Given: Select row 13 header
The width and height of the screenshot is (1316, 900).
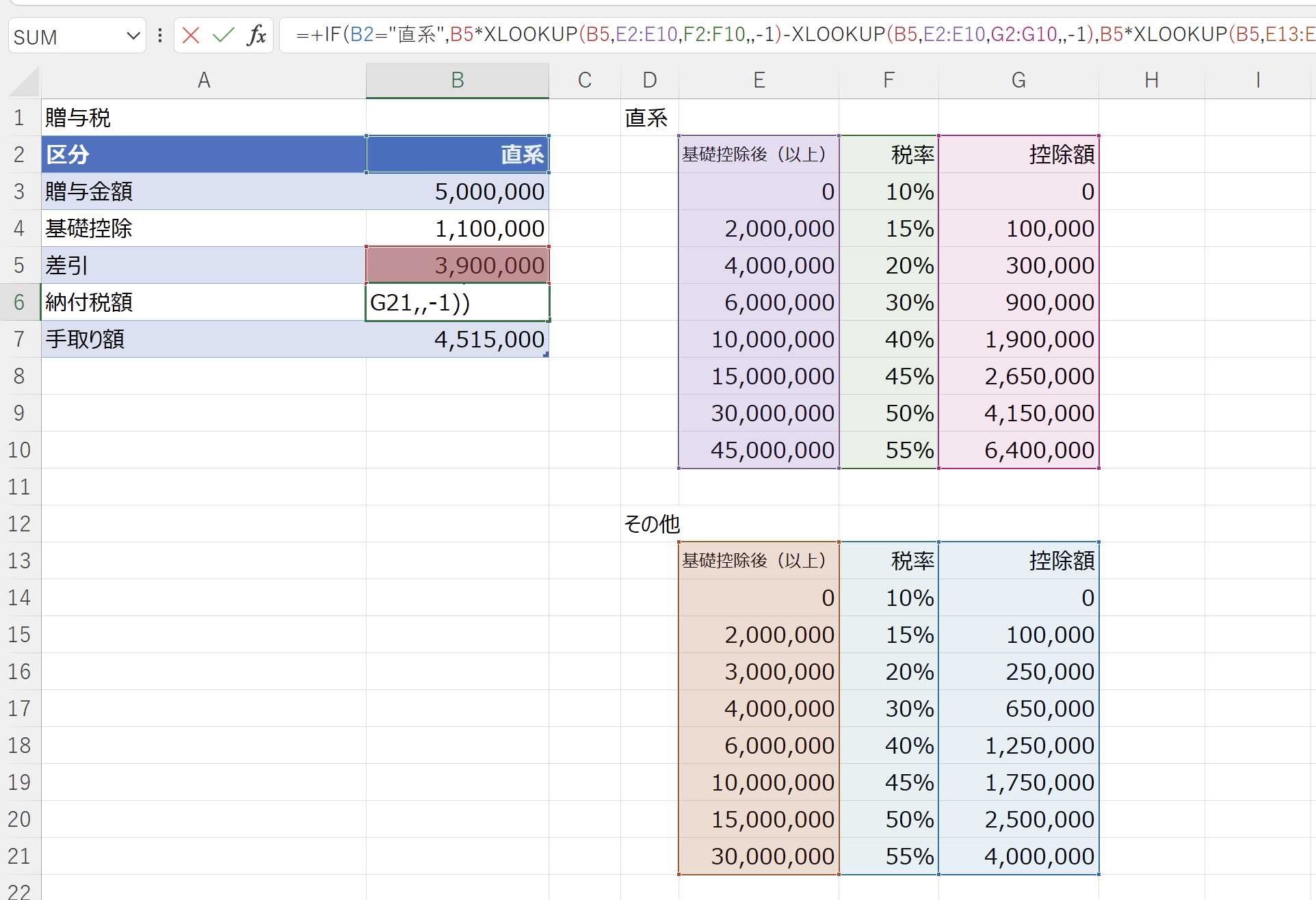Looking at the screenshot, I should point(20,561).
